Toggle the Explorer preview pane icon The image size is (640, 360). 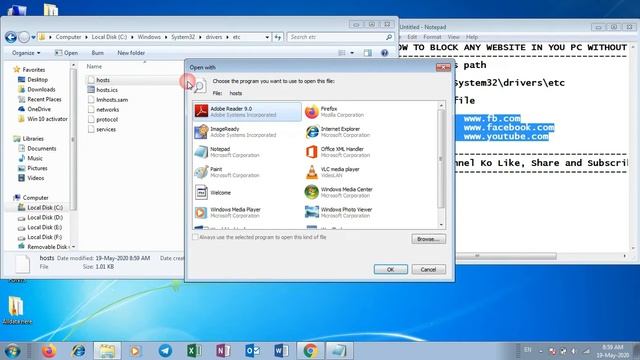(368, 53)
